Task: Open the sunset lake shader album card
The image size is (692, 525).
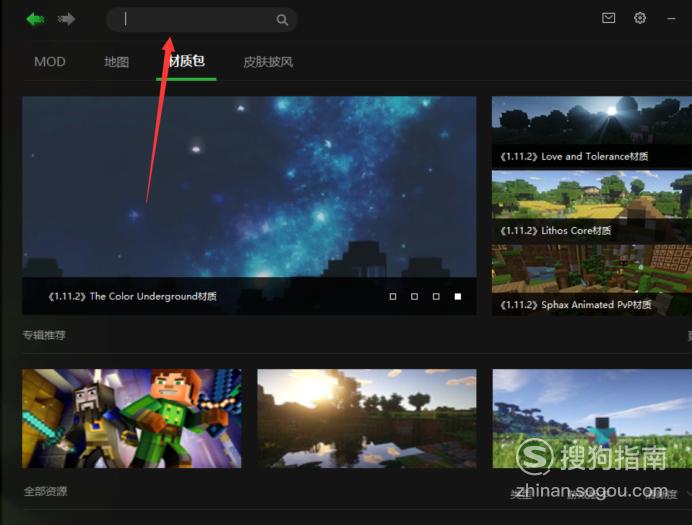Action: (367, 419)
